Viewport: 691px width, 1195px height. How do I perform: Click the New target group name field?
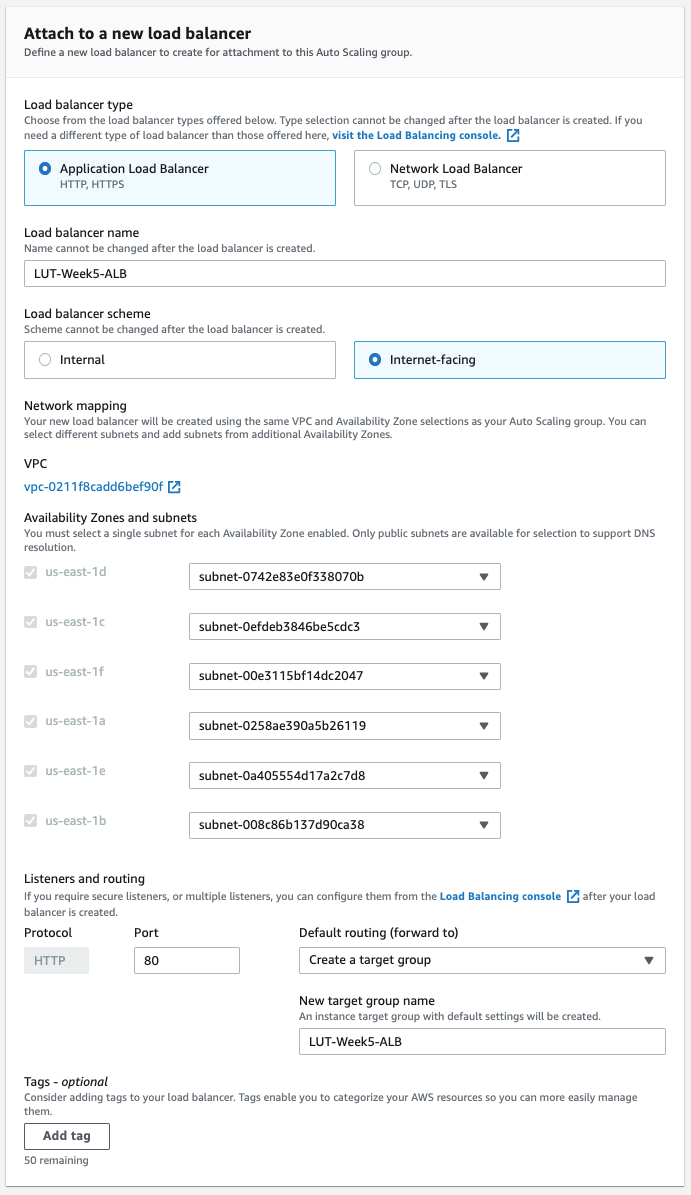pyautogui.click(x=482, y=1041)
